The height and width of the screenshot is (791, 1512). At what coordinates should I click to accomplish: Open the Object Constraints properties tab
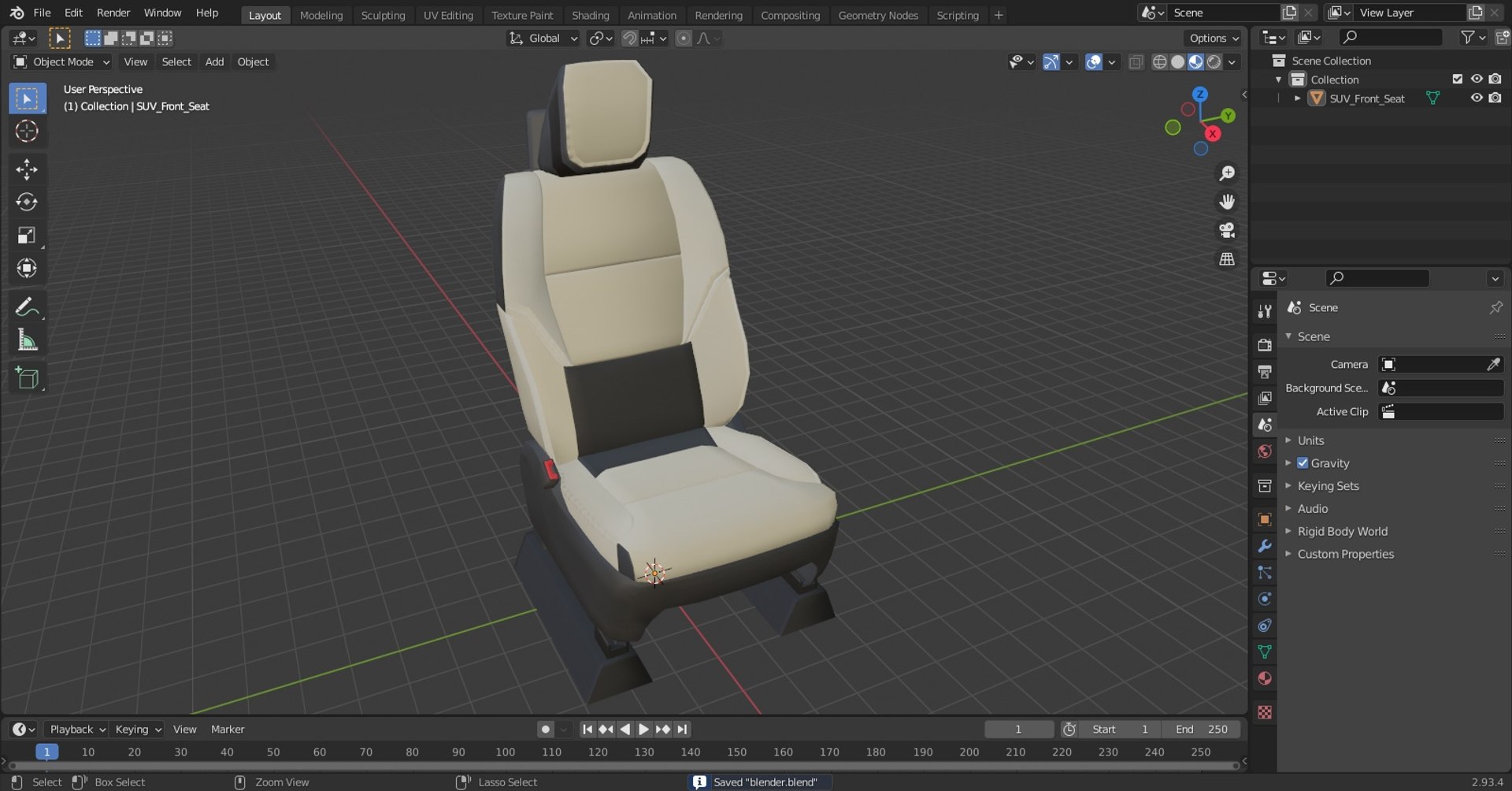(1265, 626)
